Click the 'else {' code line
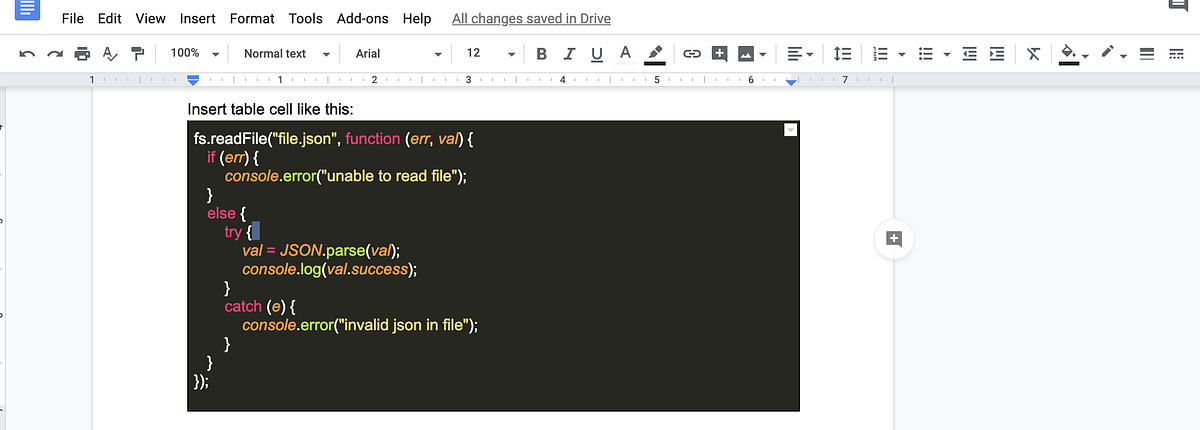1200x430 pixels. [x=226, y=213]
